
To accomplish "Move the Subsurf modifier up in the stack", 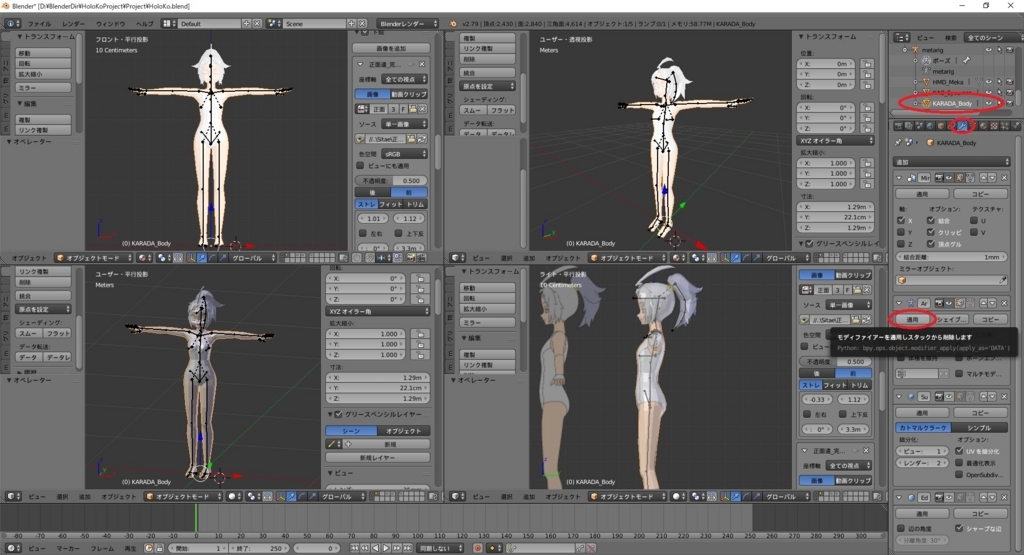I will (x=984, y=396).
